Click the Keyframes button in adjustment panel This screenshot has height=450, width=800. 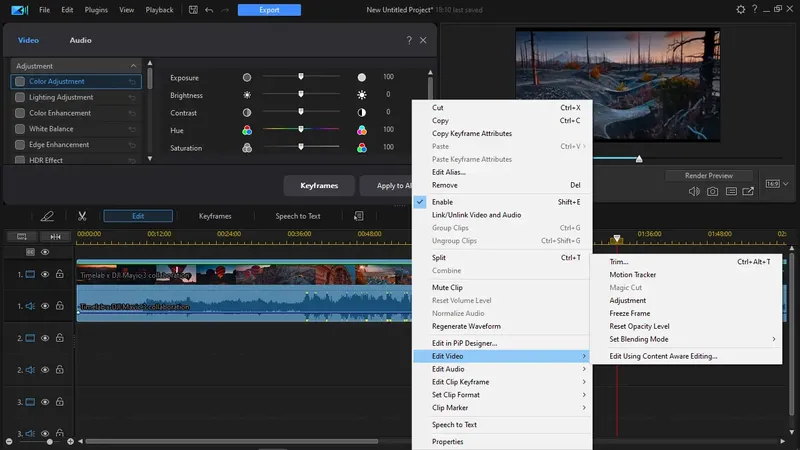coord(319,186)
